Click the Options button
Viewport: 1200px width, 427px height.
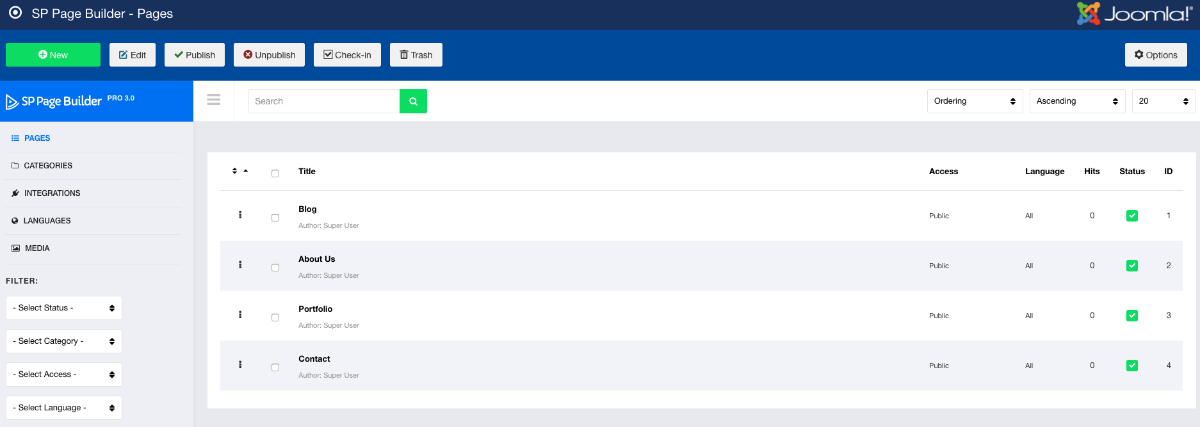click(1155, 55)
